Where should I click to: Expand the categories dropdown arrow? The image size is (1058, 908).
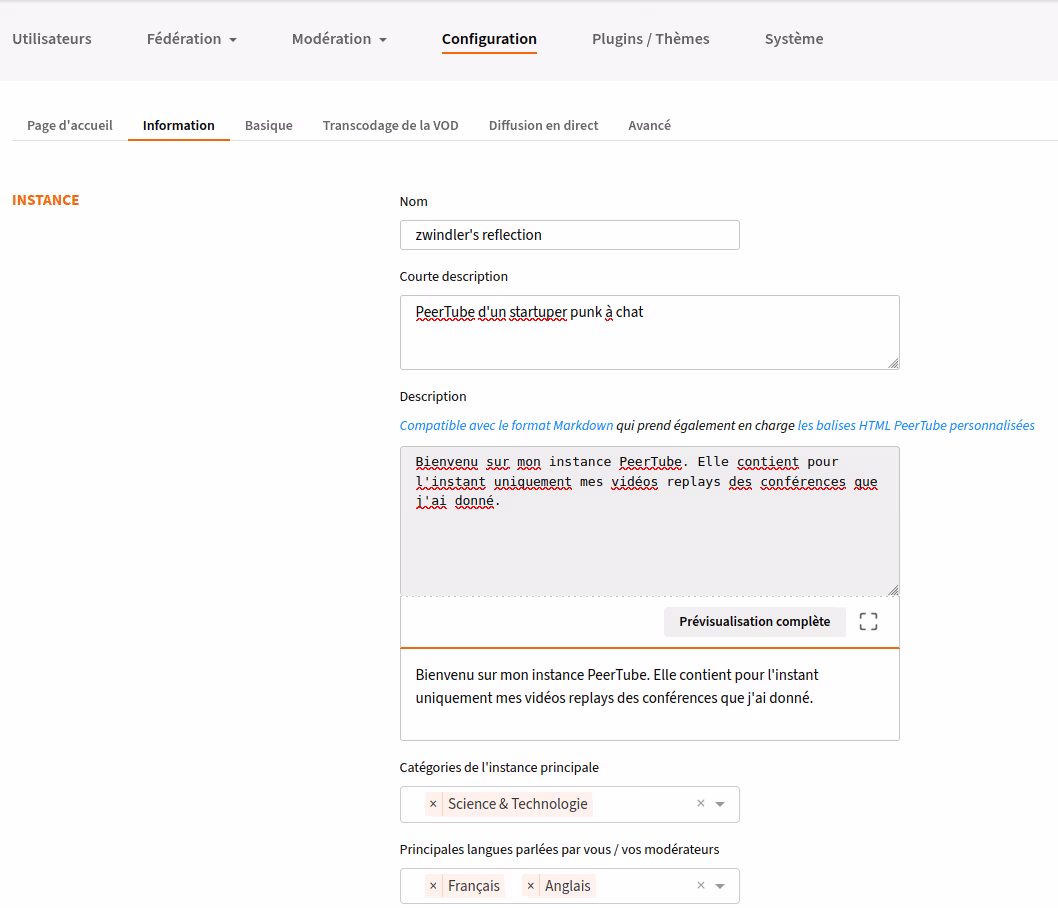720,804
